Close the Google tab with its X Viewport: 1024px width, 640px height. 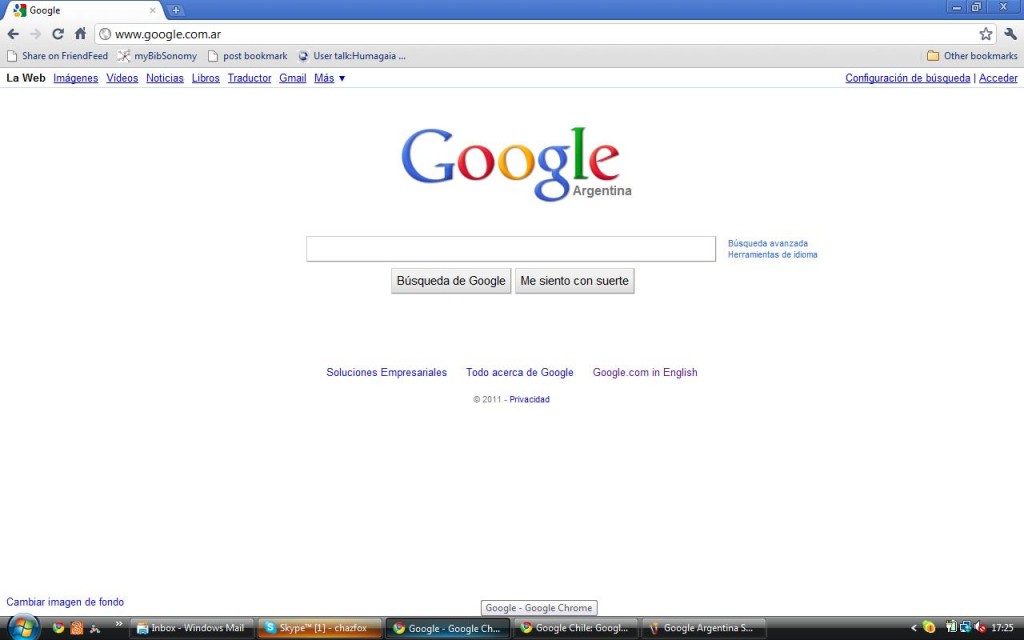152,10
